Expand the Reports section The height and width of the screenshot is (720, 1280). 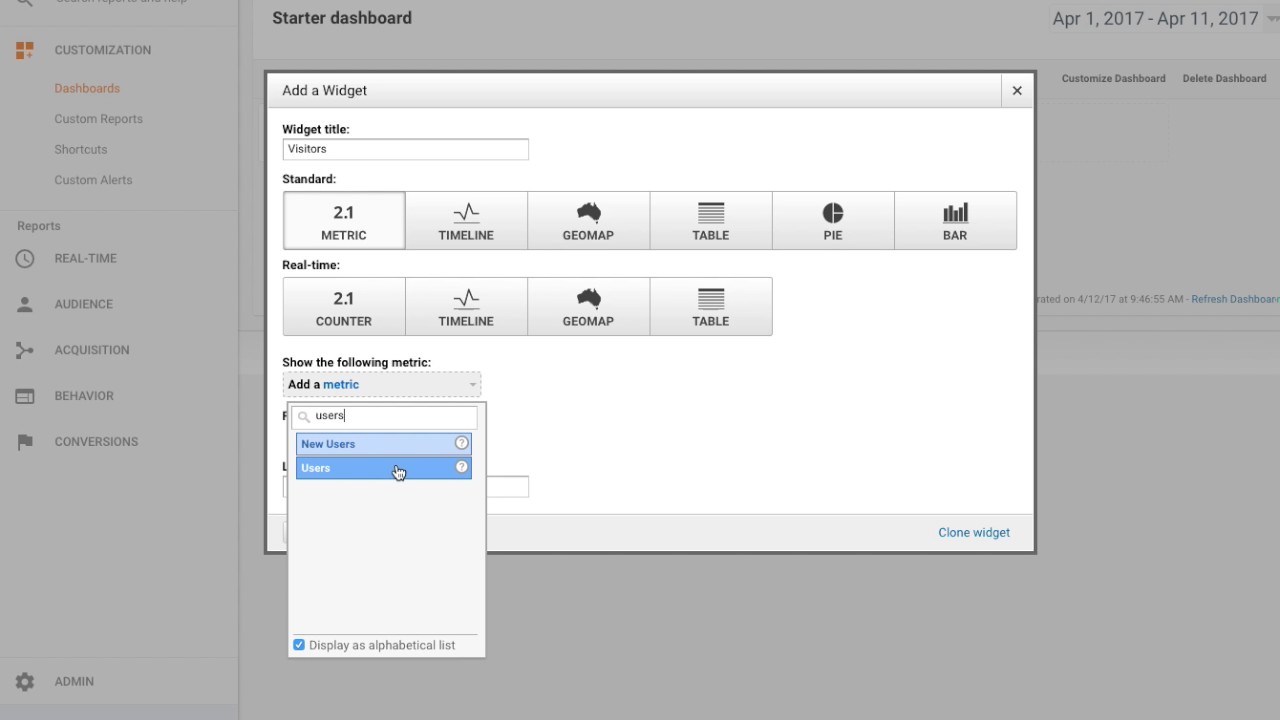point(38,225)
